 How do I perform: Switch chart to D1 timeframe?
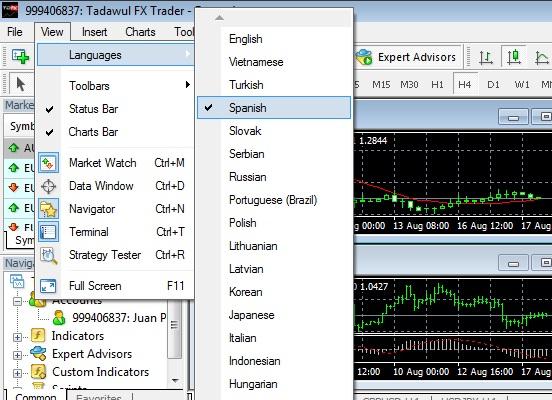(493, 85)
